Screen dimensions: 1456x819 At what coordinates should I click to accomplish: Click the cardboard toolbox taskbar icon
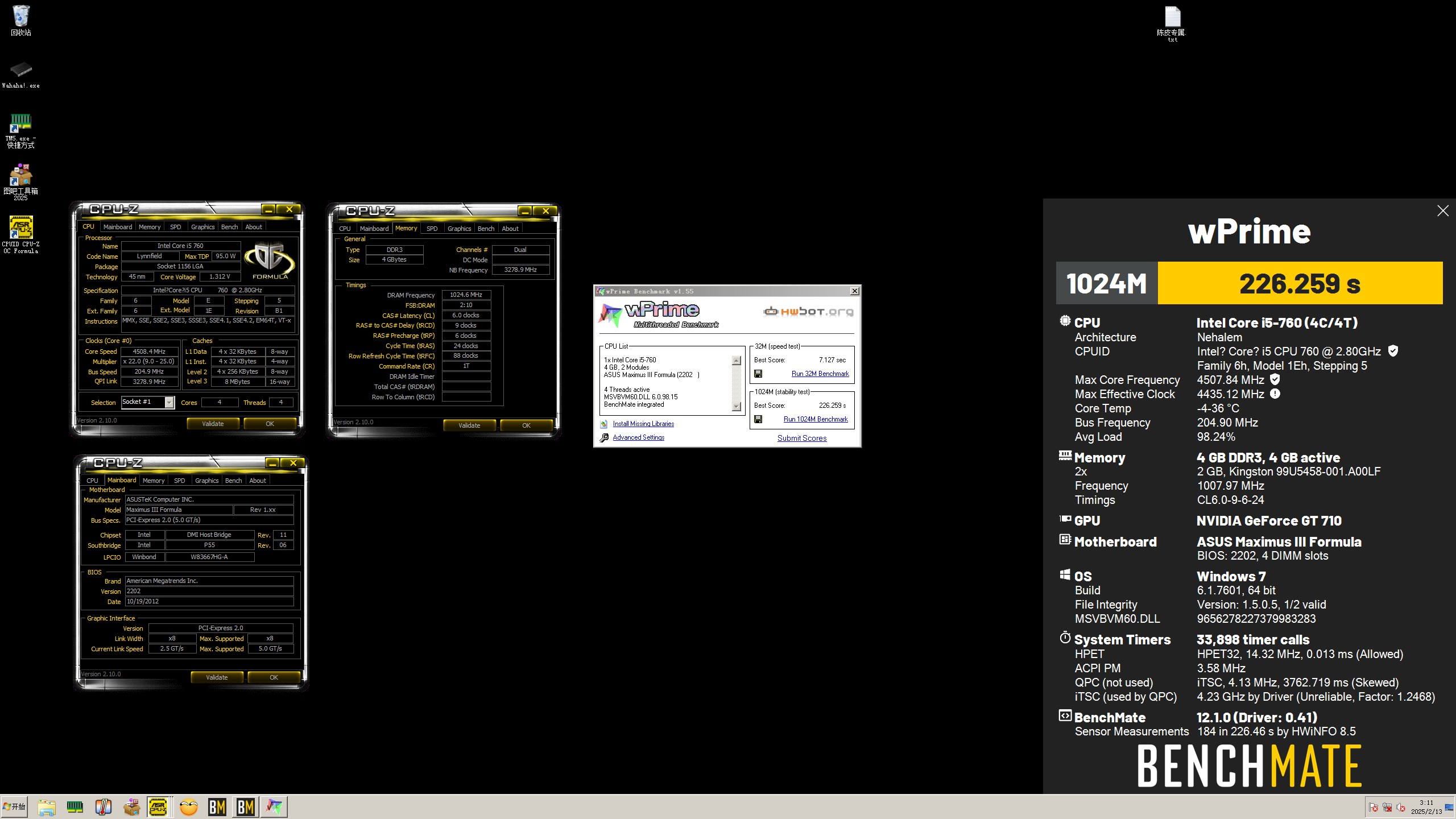tap(132, 807)
